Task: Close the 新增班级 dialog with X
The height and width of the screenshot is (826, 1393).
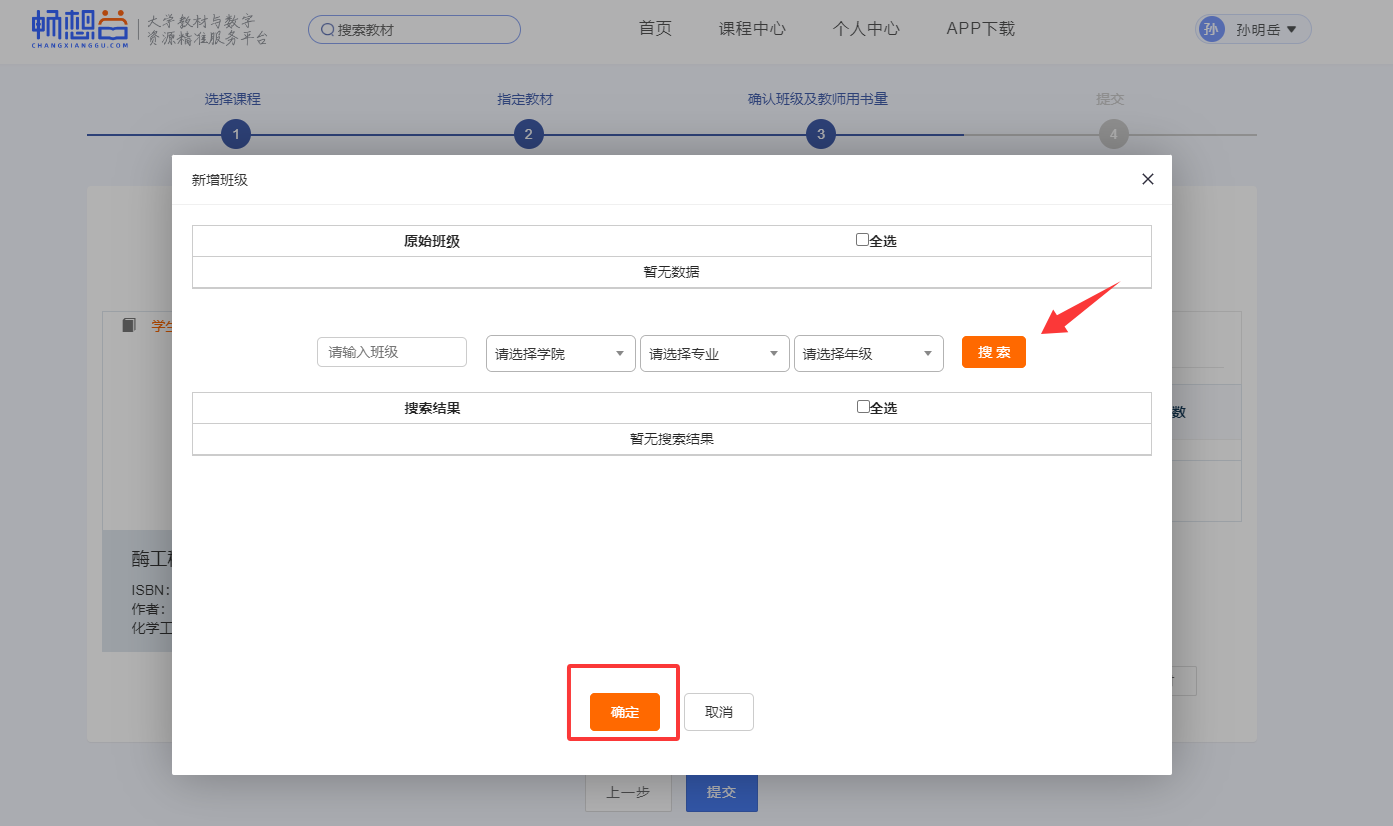Action: pyautogui.click(x=1148, y=179)
